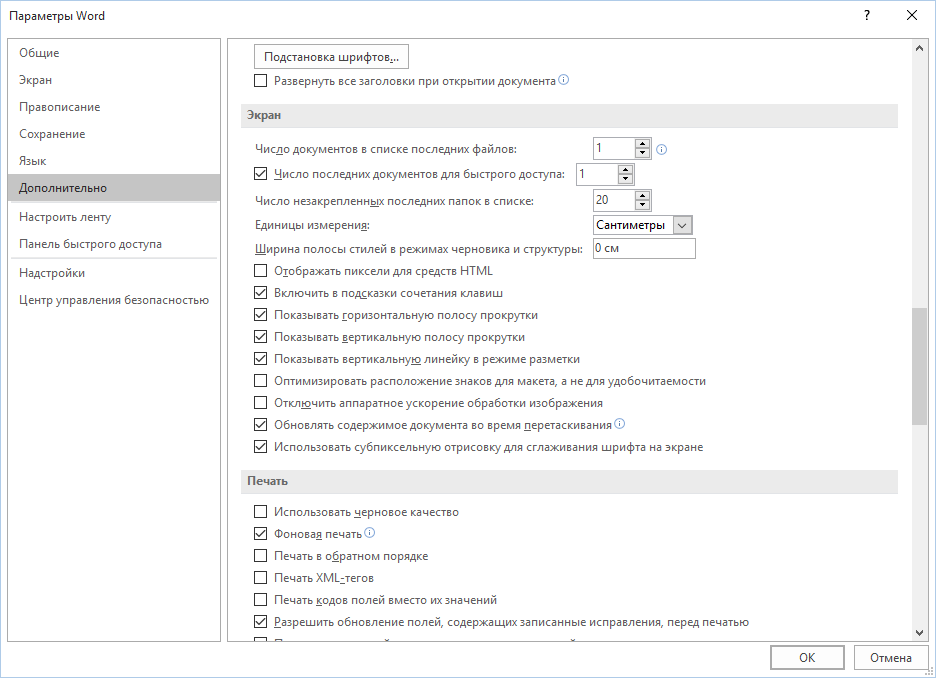Open the «Единицы измерения» dropdown

coord(683,225)
